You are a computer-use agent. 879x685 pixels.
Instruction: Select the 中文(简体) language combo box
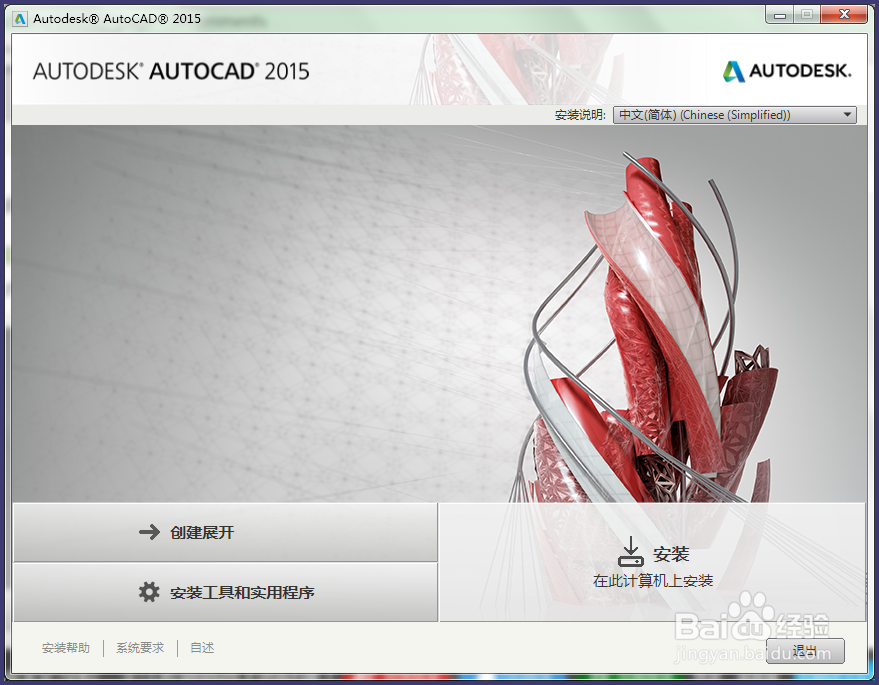click(735, 114)
